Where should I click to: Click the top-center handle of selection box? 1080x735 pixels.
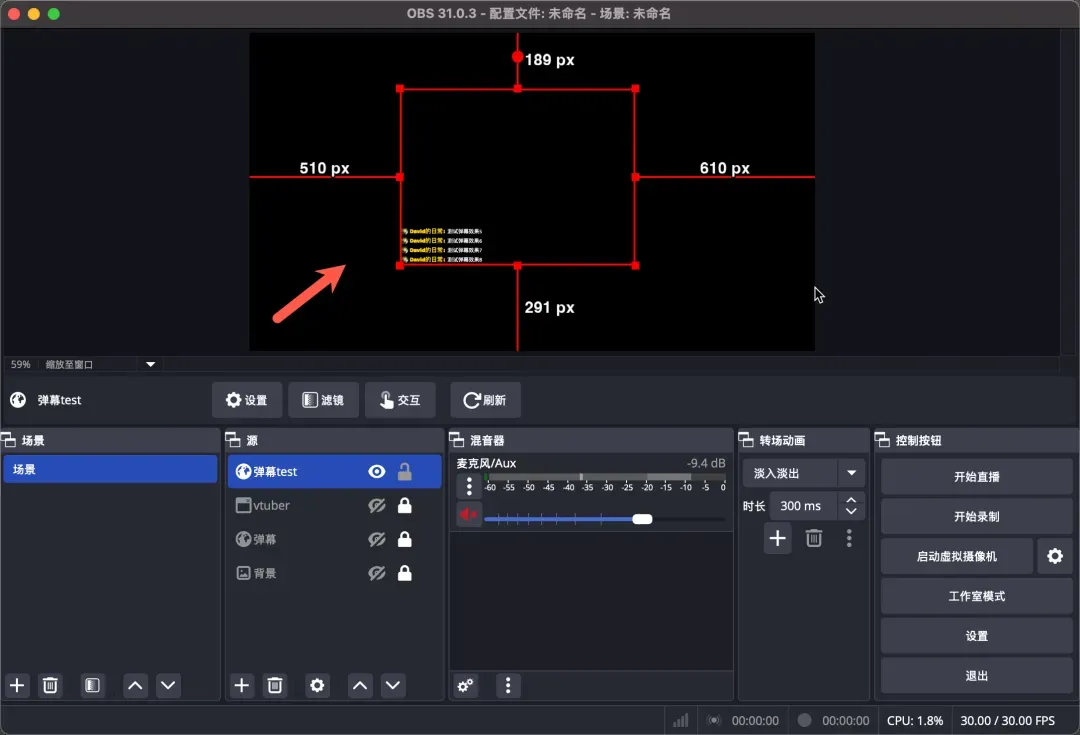(x=517, y=89)
